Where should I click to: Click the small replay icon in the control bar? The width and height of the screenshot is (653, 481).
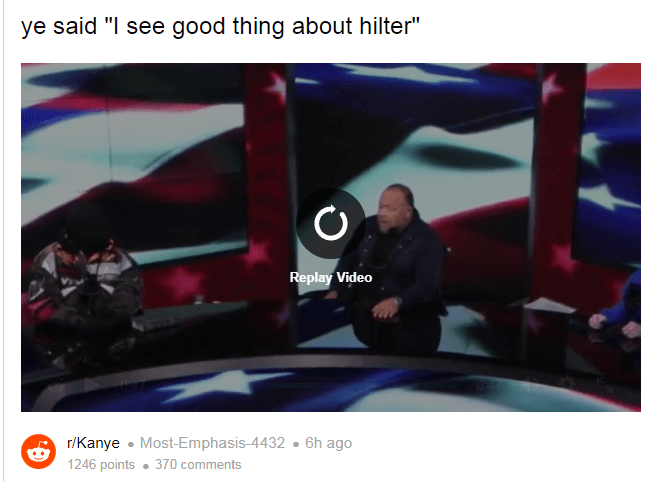pos(56,385)
